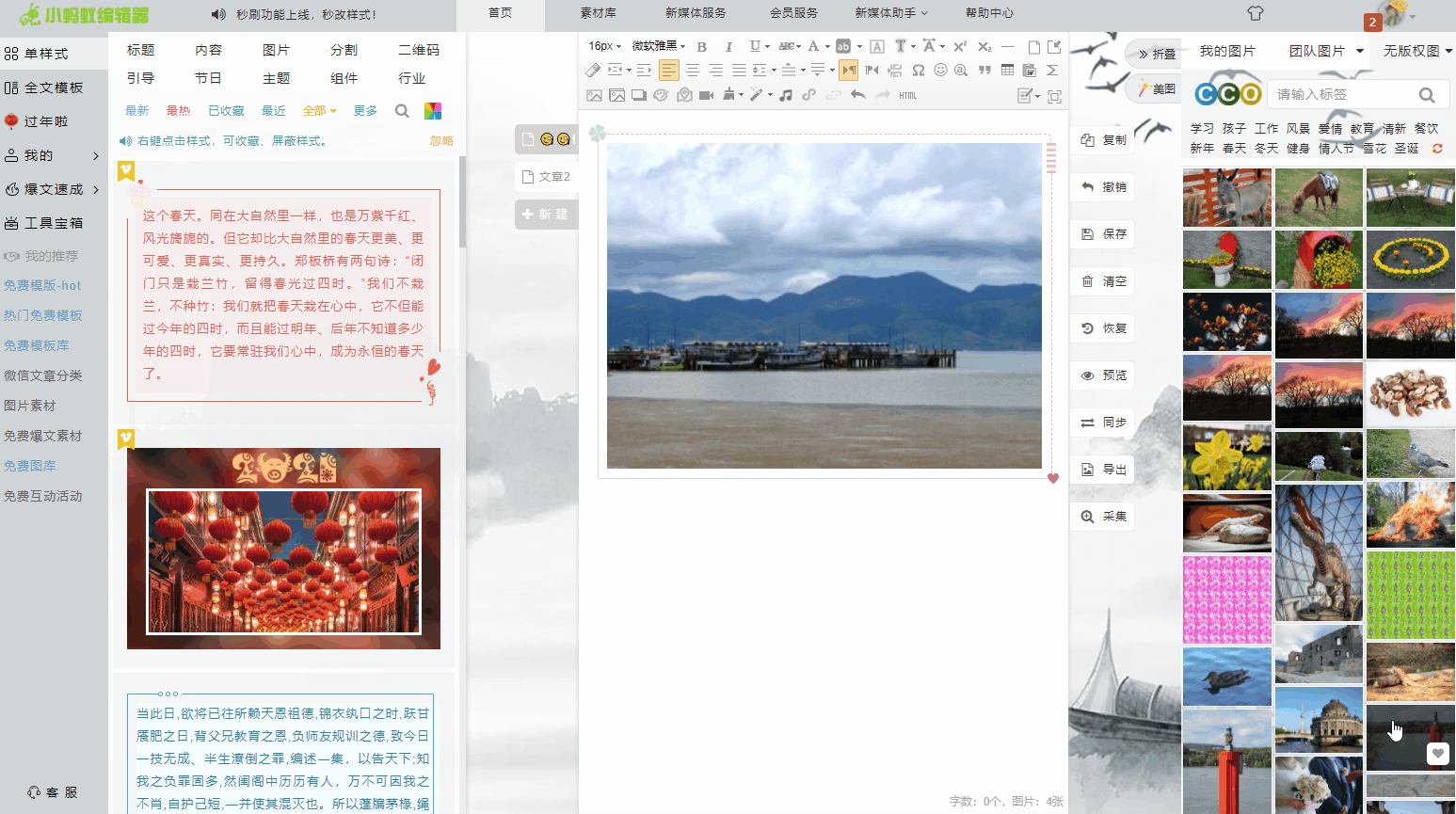Click the blockquote quotation marks icon
The height and width of the screenshot is (814, 1456).
[984, 70]
